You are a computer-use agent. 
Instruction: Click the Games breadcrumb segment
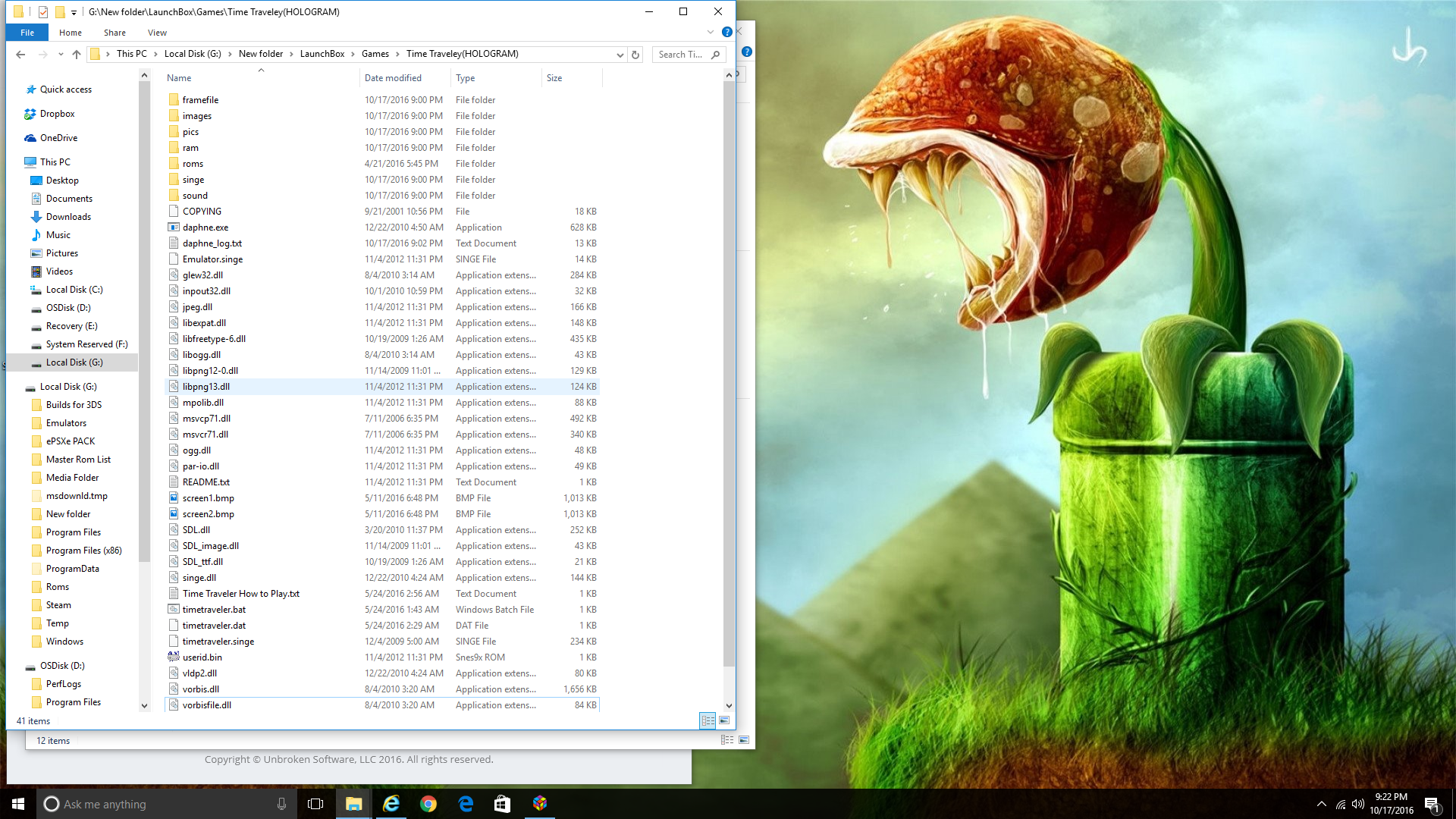coord(375,55)
